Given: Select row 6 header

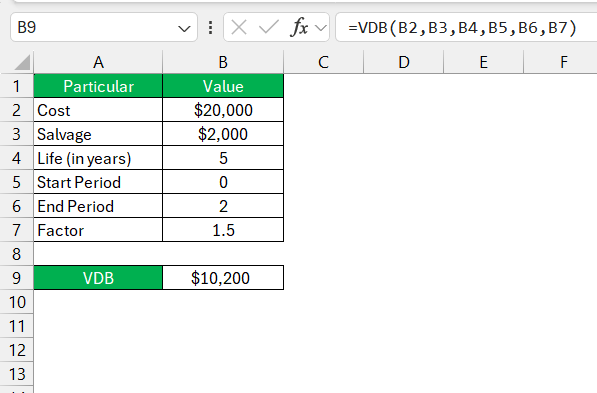Looking at the screenshot, I should pyautogui.click(x=16, y=206).
